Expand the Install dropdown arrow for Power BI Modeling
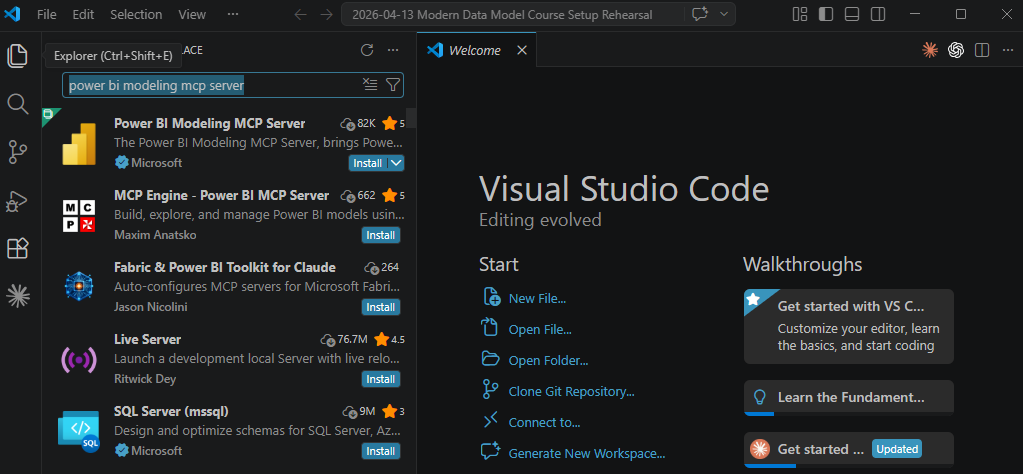 point(396,163)
